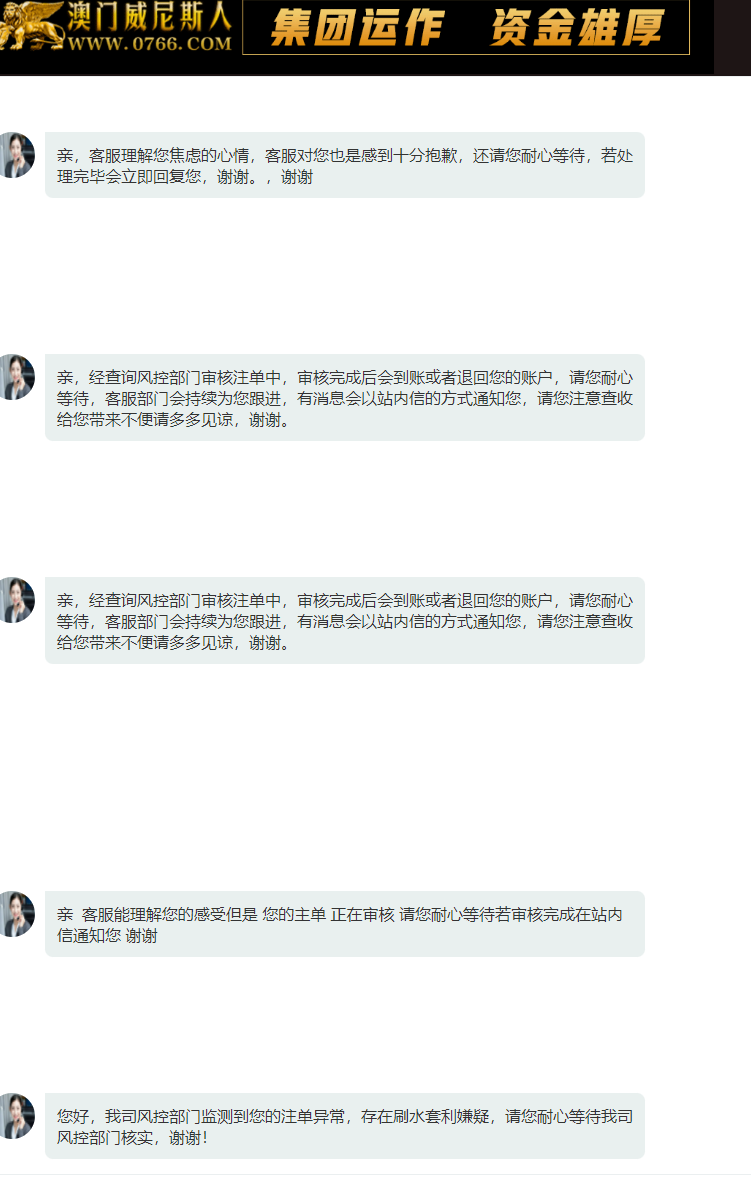This screenshot has height=1180, width=751.
Task: Click avatar beside the 焦虑的心情 message
Action: [17, 155]
